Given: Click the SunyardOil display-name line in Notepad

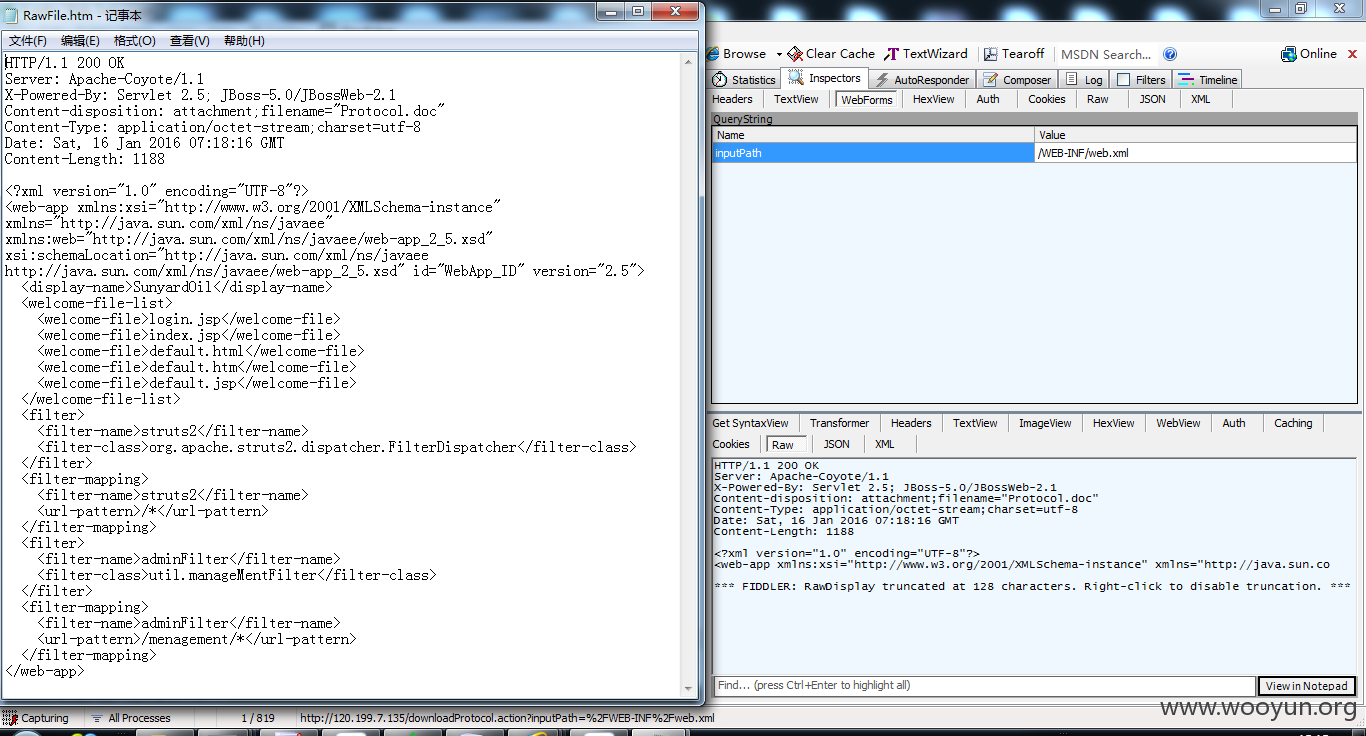Looking at the screenshot, I should (x=176, y=287).
